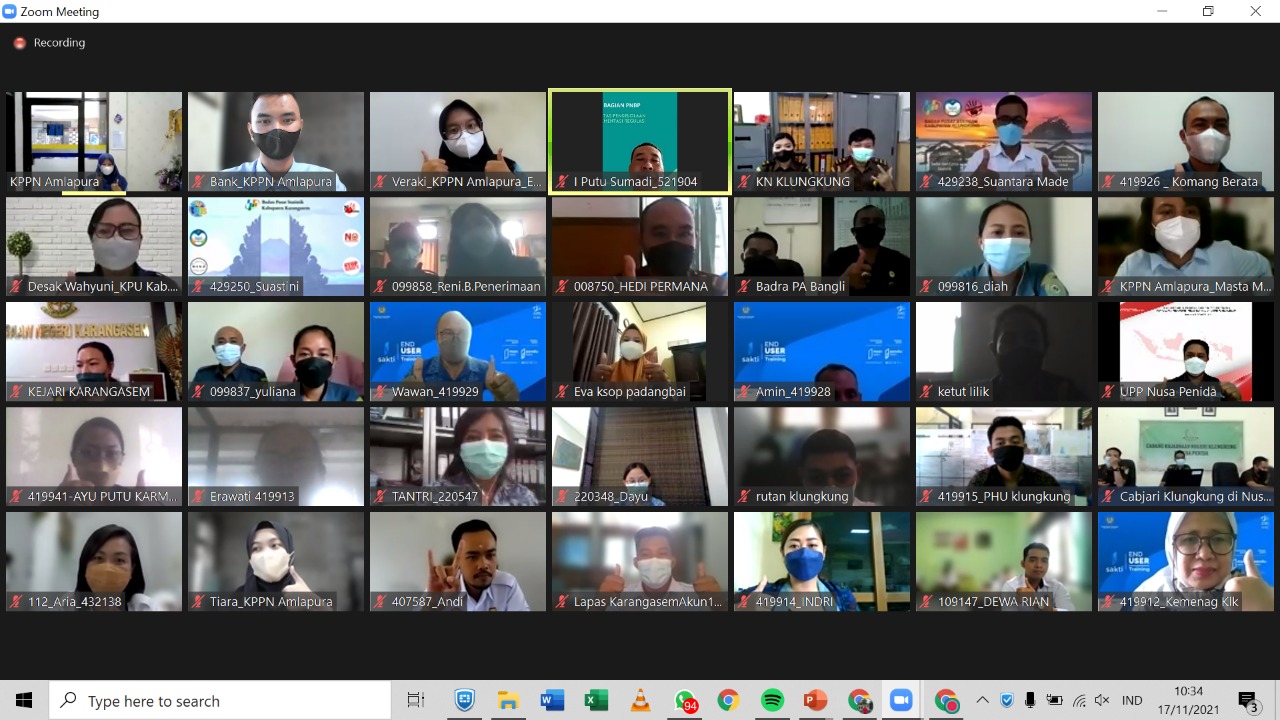Open the Windows Start menu
Viewport: 1280px width, 720px height.
click(24, 700)
